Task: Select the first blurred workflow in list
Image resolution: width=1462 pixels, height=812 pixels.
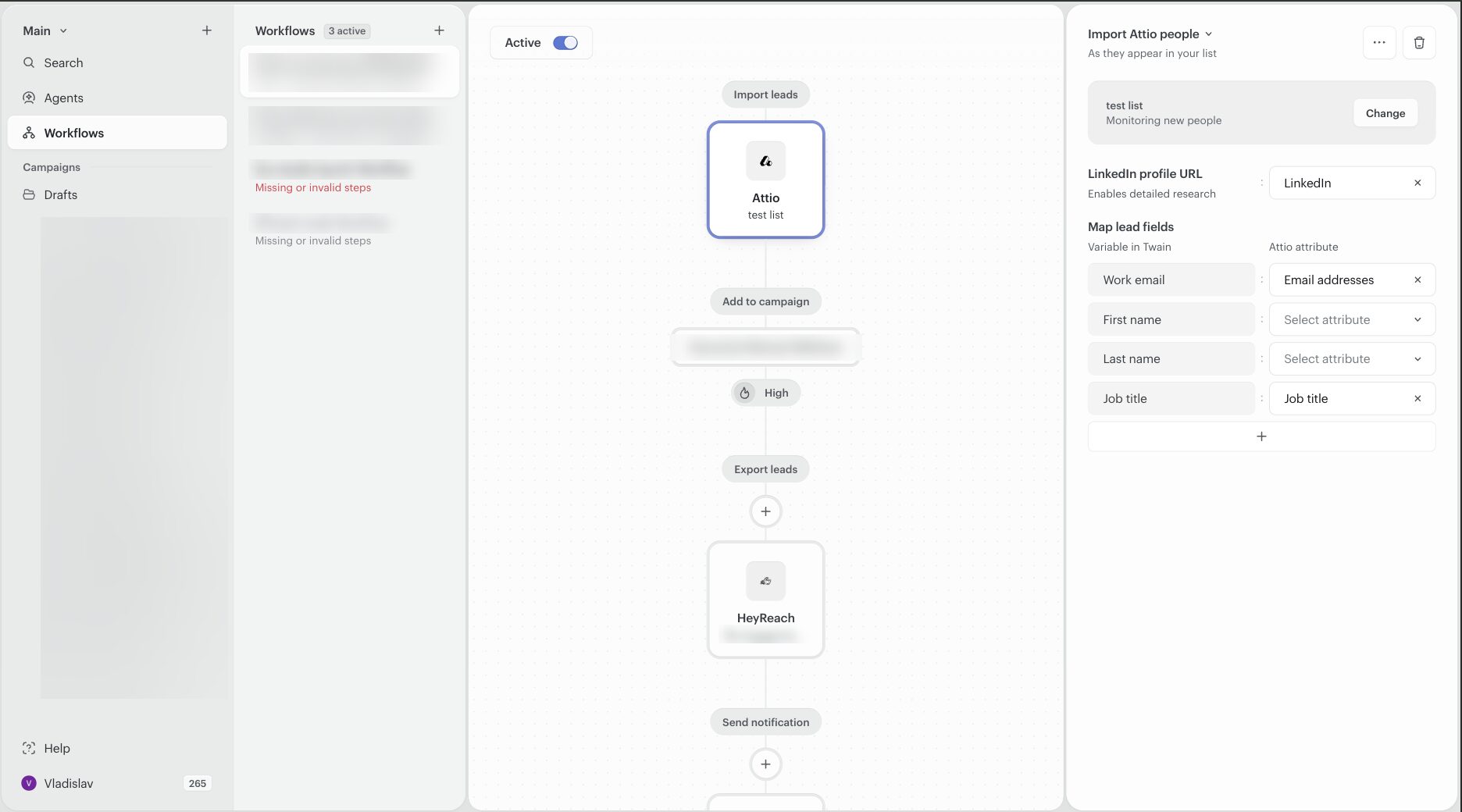Action: [x=349, y=72]
